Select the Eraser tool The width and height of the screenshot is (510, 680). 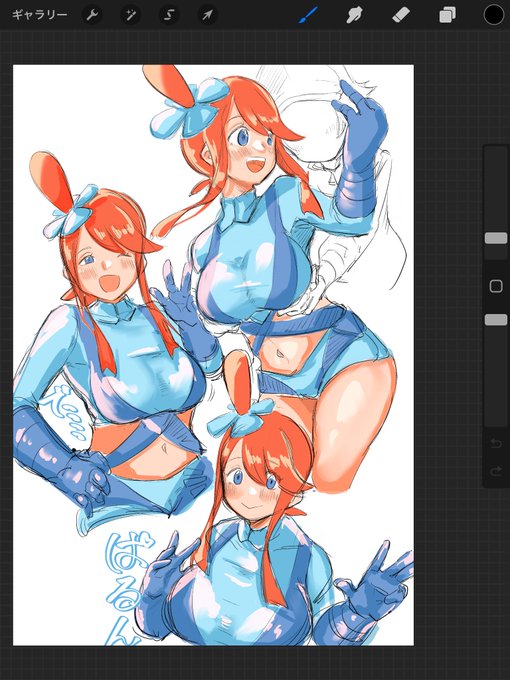click(401, 15)
